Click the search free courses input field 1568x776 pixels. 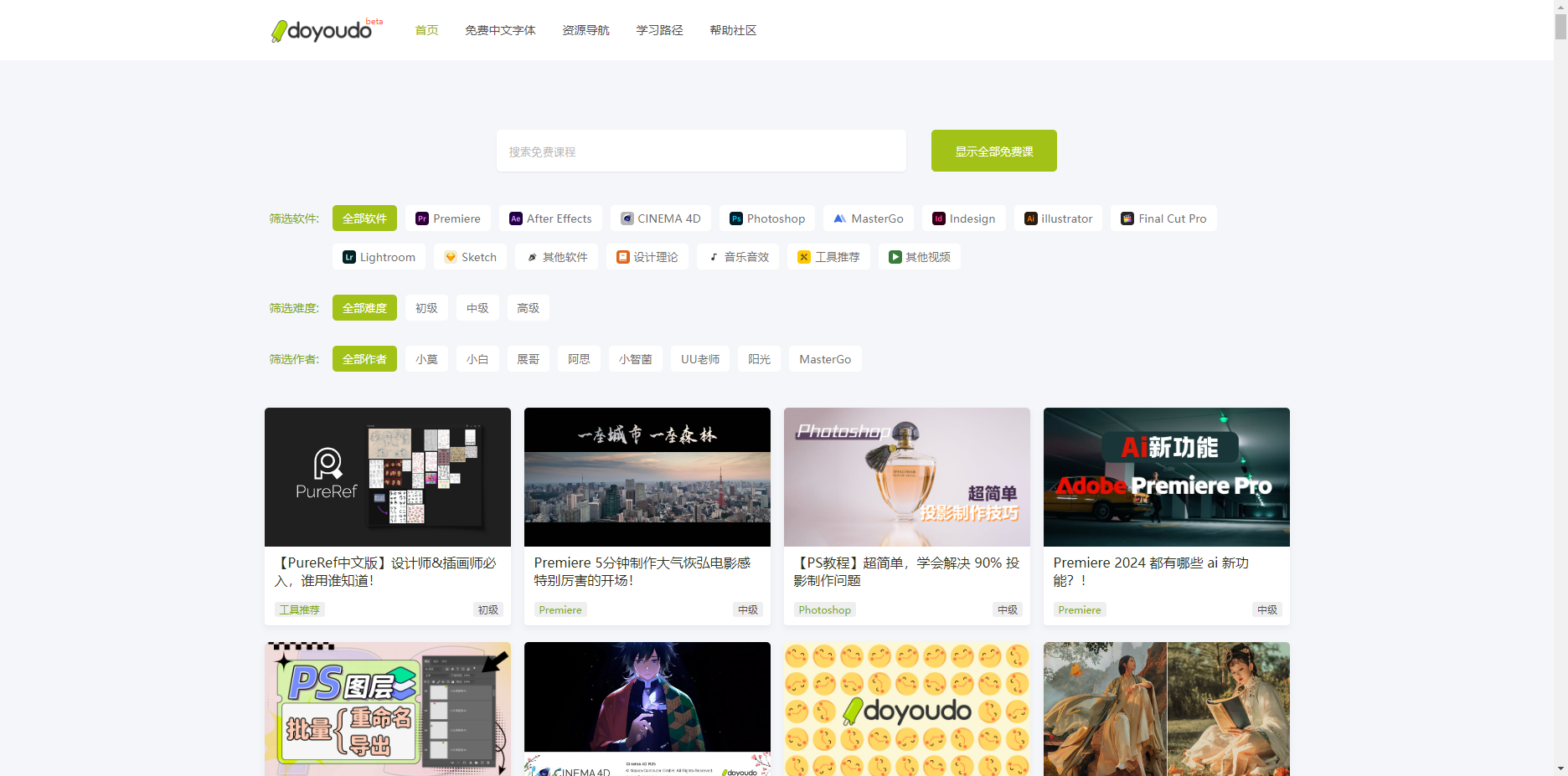coord(701,151)
